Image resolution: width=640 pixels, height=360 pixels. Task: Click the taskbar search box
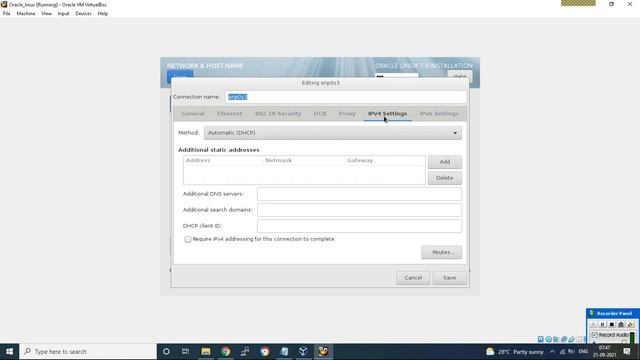coord(88,351)
